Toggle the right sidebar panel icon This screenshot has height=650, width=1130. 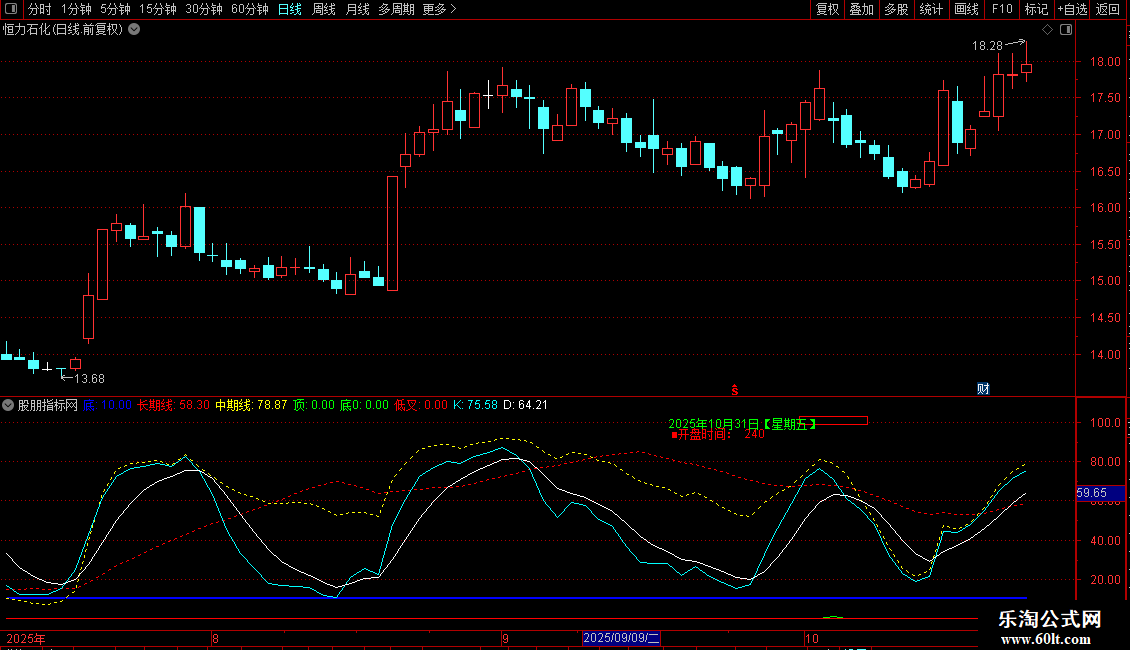[1066, 30]
